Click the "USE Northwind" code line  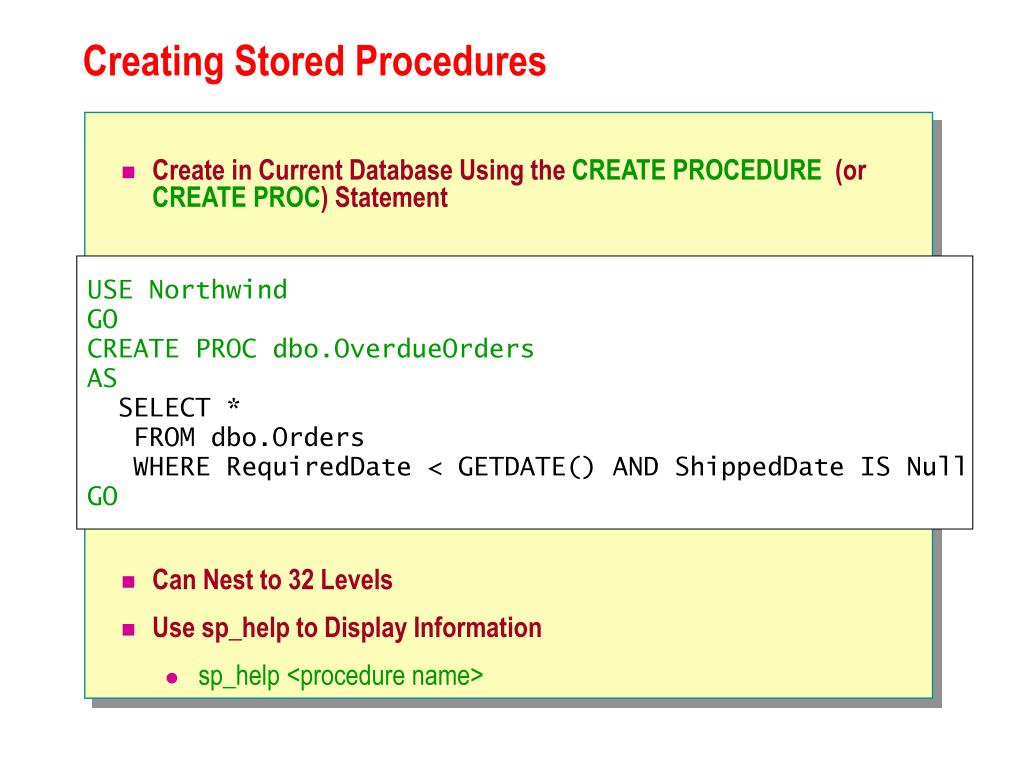click(187, 289)
